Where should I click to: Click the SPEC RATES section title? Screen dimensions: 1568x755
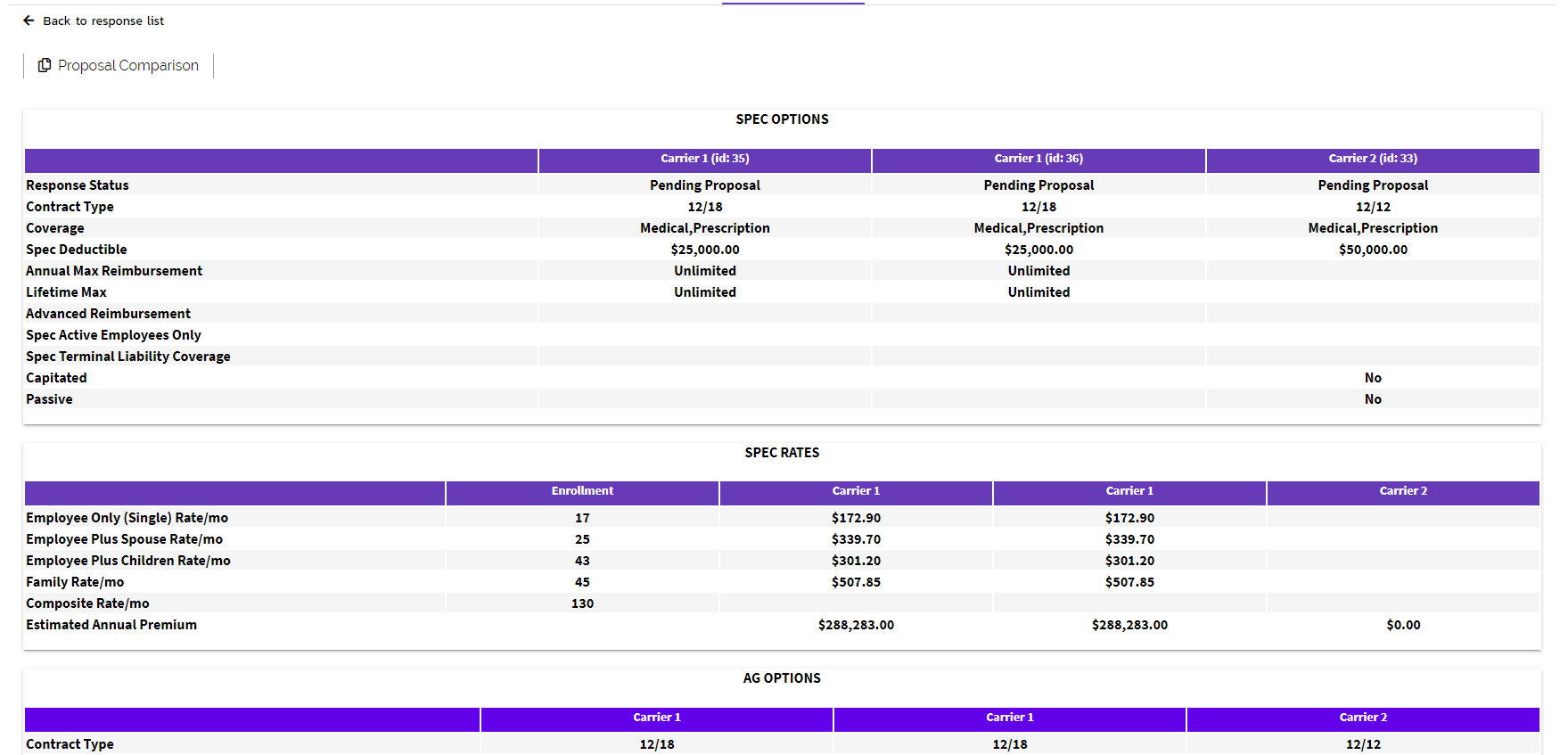(x=782, y=453)
